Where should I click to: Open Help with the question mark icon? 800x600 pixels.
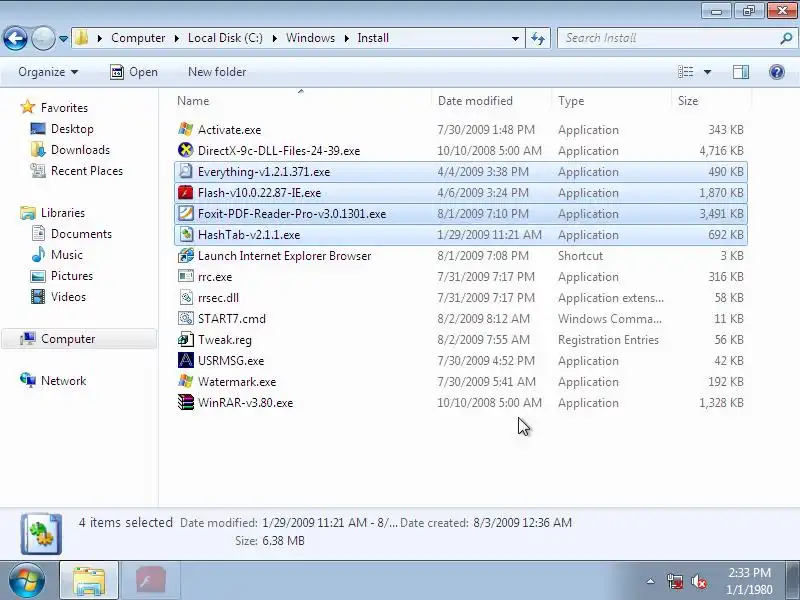[777, 72]
